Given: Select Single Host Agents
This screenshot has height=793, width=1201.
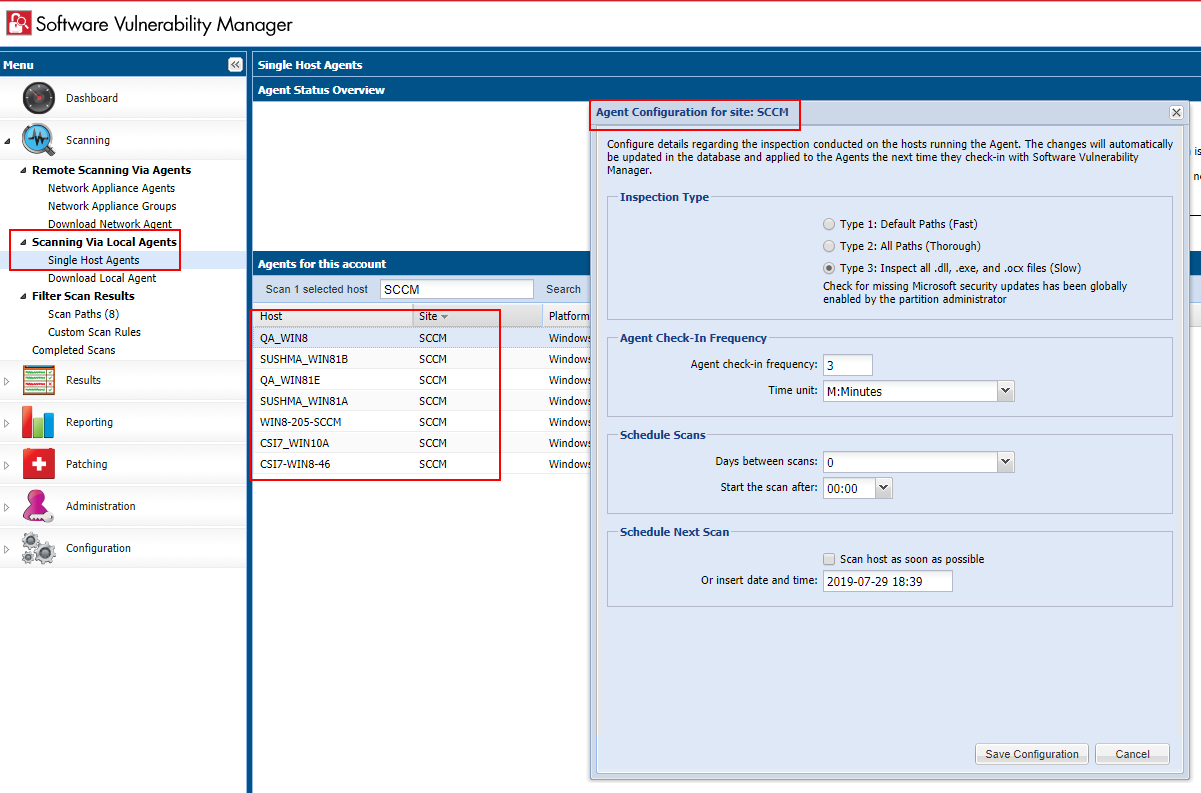Looking at the screenshot, I should coord(93,260).
